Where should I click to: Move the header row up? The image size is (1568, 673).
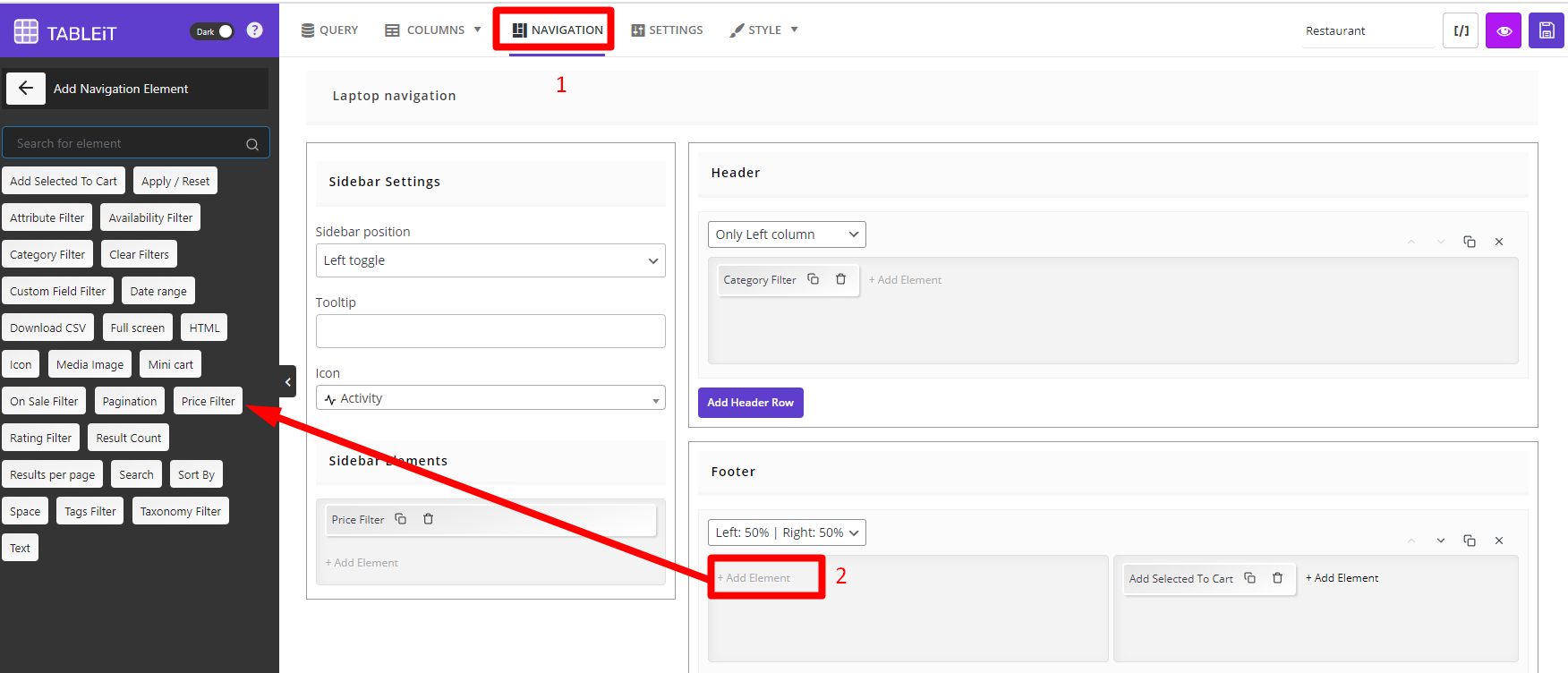[x=1411, y=242]
